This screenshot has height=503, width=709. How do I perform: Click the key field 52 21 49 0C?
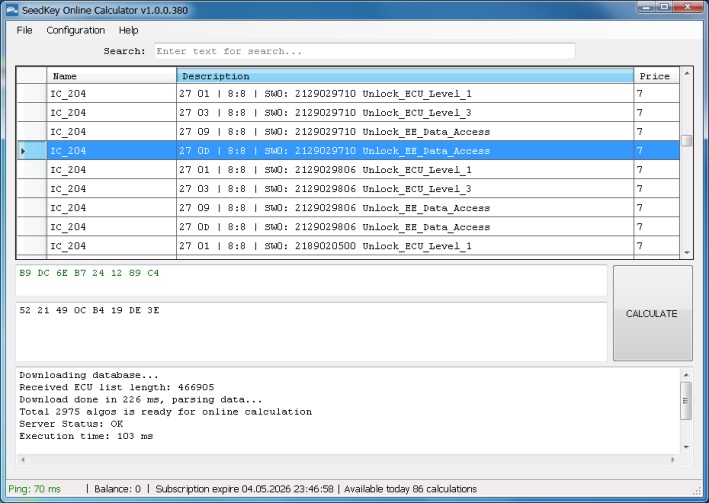[311, 332]
